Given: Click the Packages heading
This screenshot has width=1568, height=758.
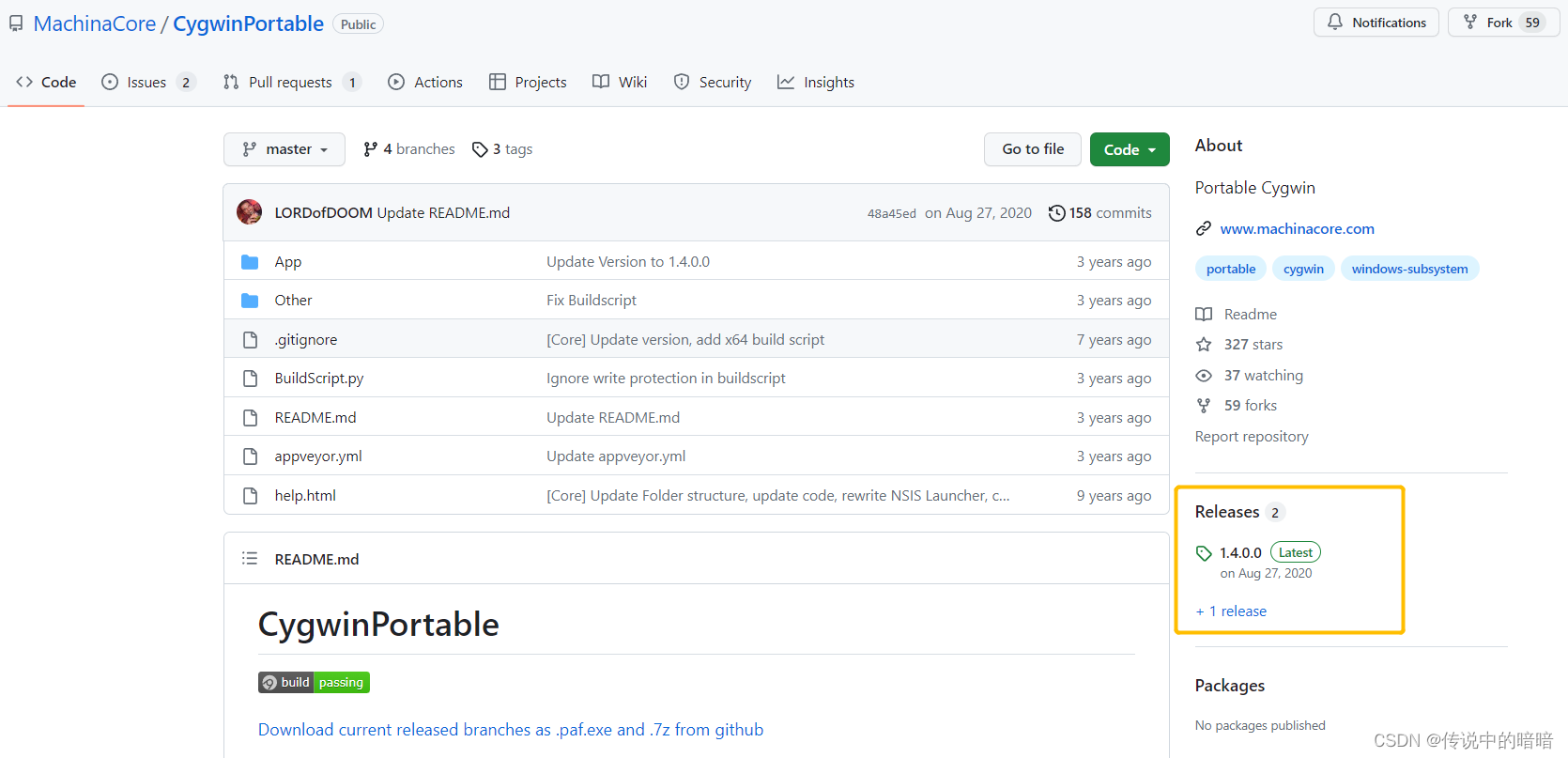Looking at the screenshot, I should (1230, 686).
